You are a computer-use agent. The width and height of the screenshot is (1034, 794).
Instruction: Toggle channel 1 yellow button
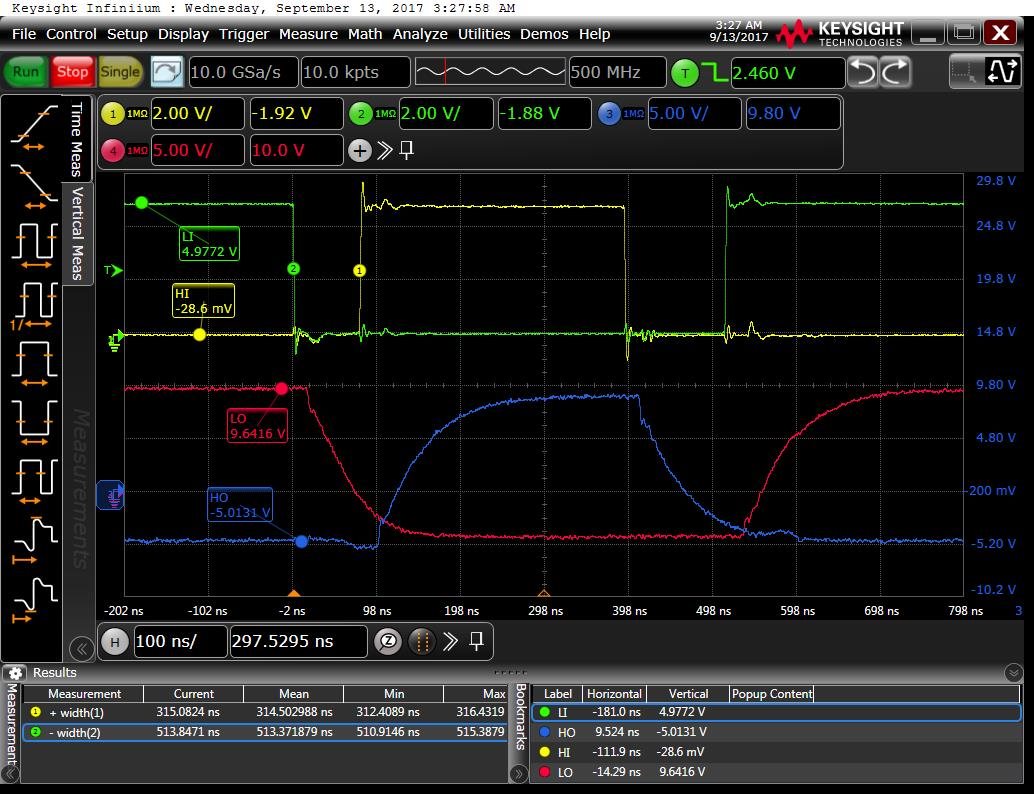click(113, 114)
